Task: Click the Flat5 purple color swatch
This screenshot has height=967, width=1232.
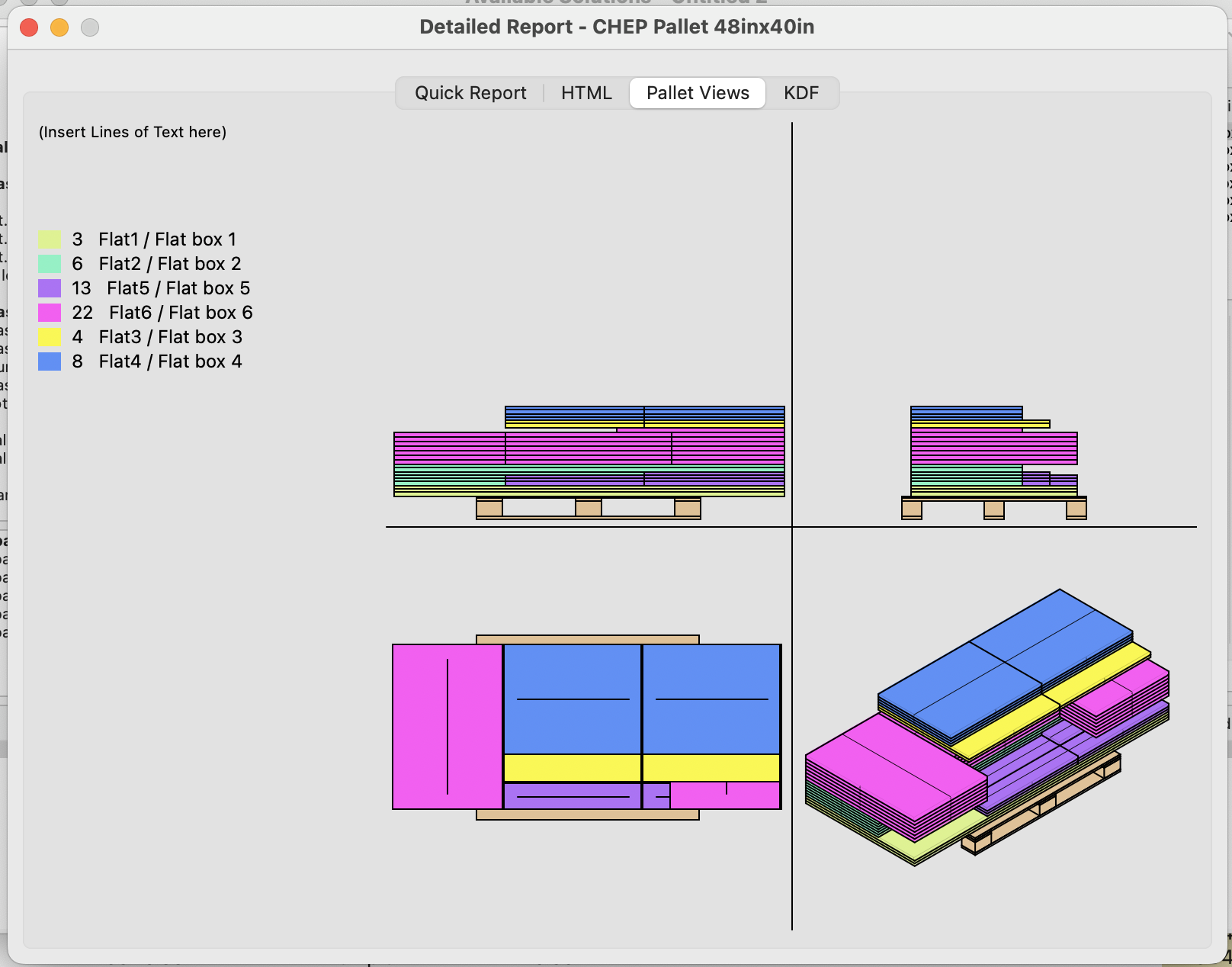Action: coord(50,288)
